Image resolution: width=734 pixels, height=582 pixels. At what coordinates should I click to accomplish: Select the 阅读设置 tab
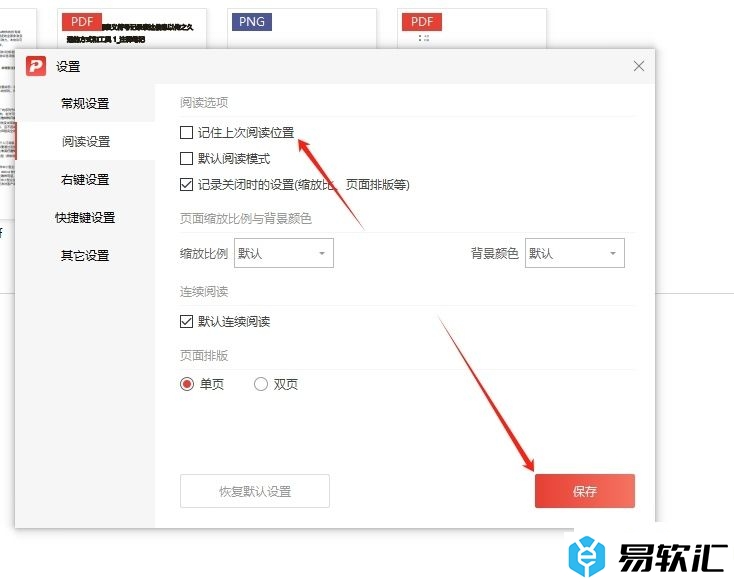[85, 142]
